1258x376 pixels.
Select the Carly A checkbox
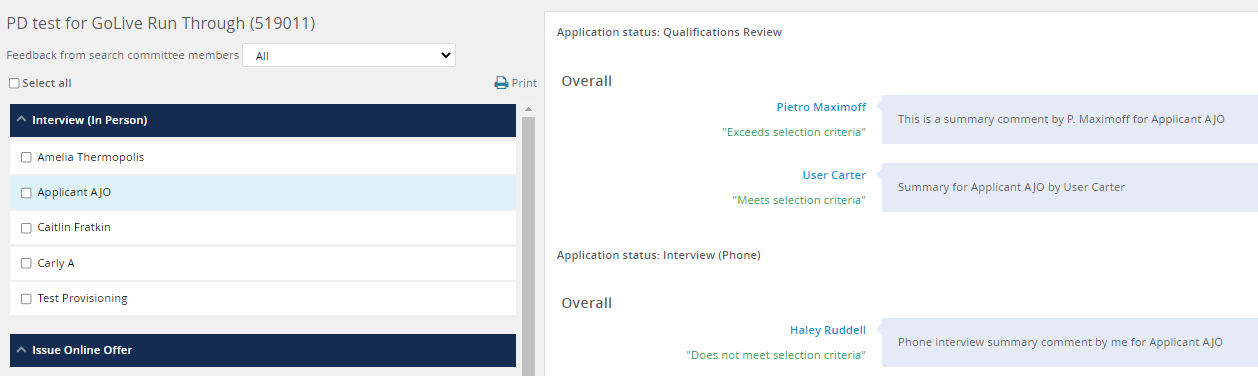[26, 264]
